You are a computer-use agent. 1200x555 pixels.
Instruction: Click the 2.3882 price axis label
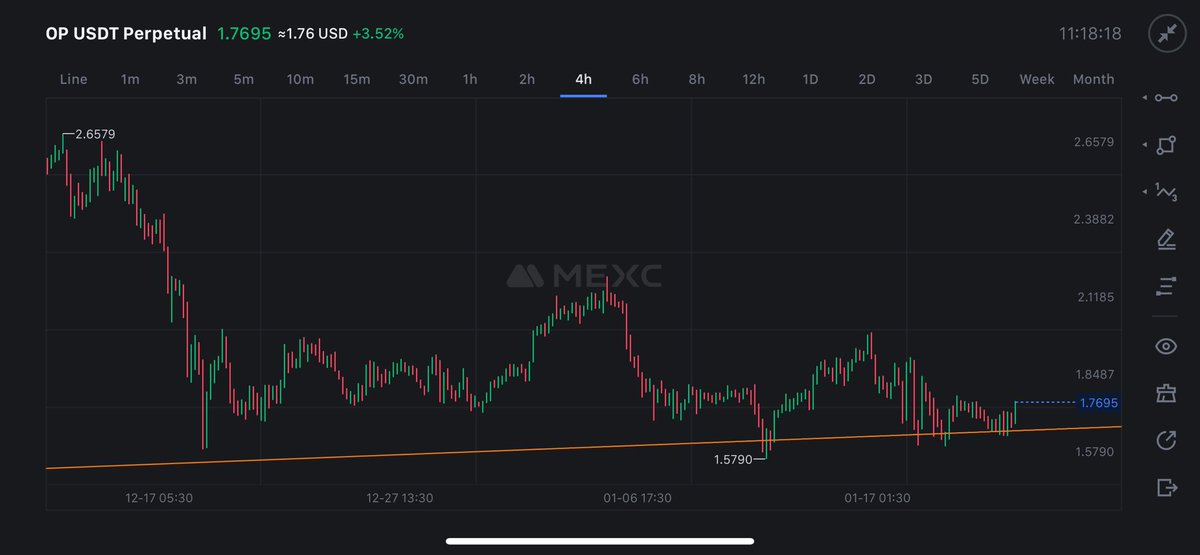[1094, 219]
